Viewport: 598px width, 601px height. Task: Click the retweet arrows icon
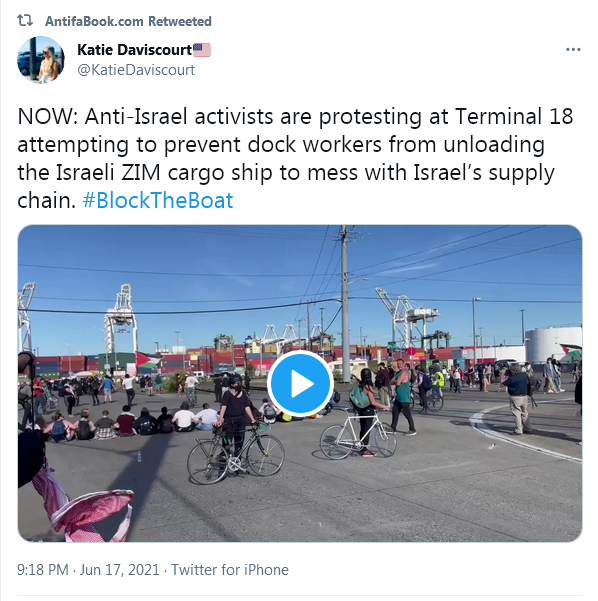(25, 20)
